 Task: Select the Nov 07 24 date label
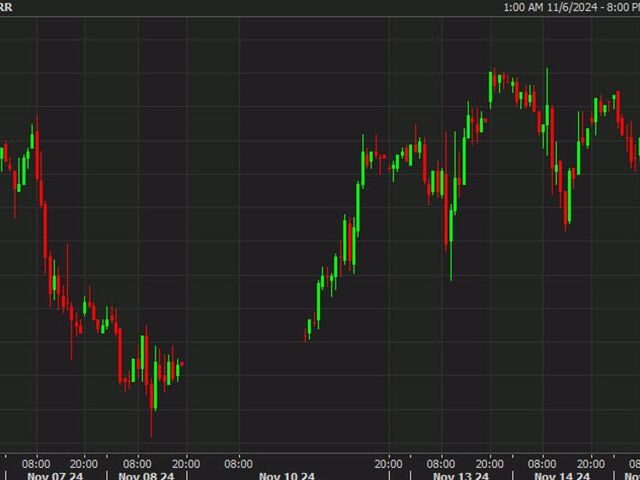coord(55,476)
